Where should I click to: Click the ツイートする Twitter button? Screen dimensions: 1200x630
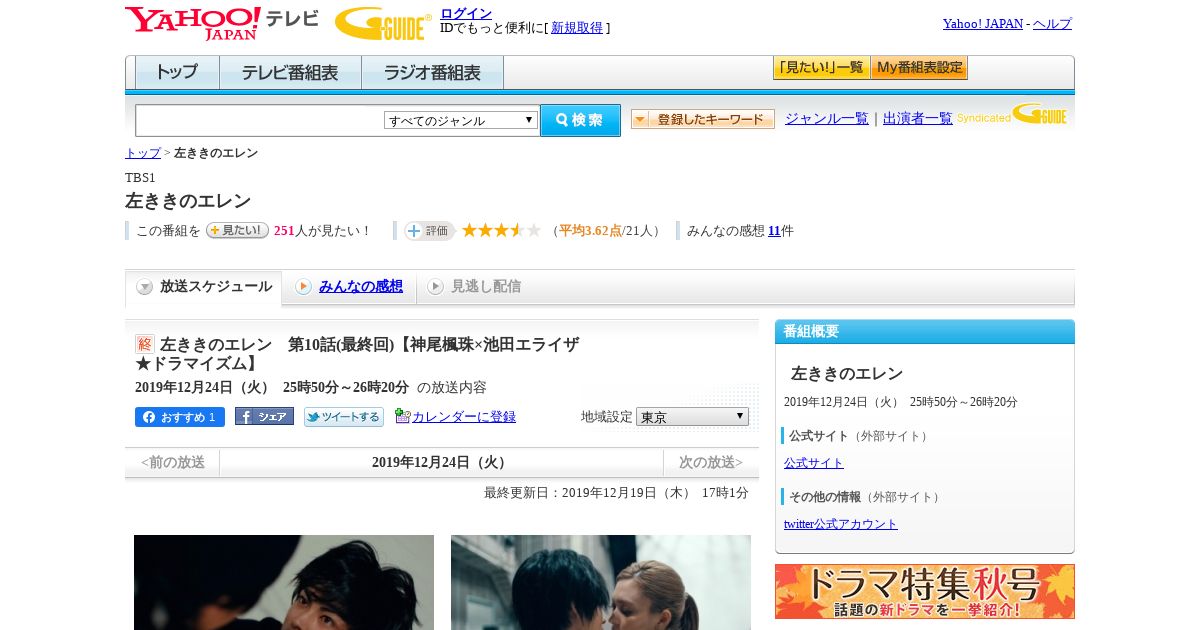[344, 417]
